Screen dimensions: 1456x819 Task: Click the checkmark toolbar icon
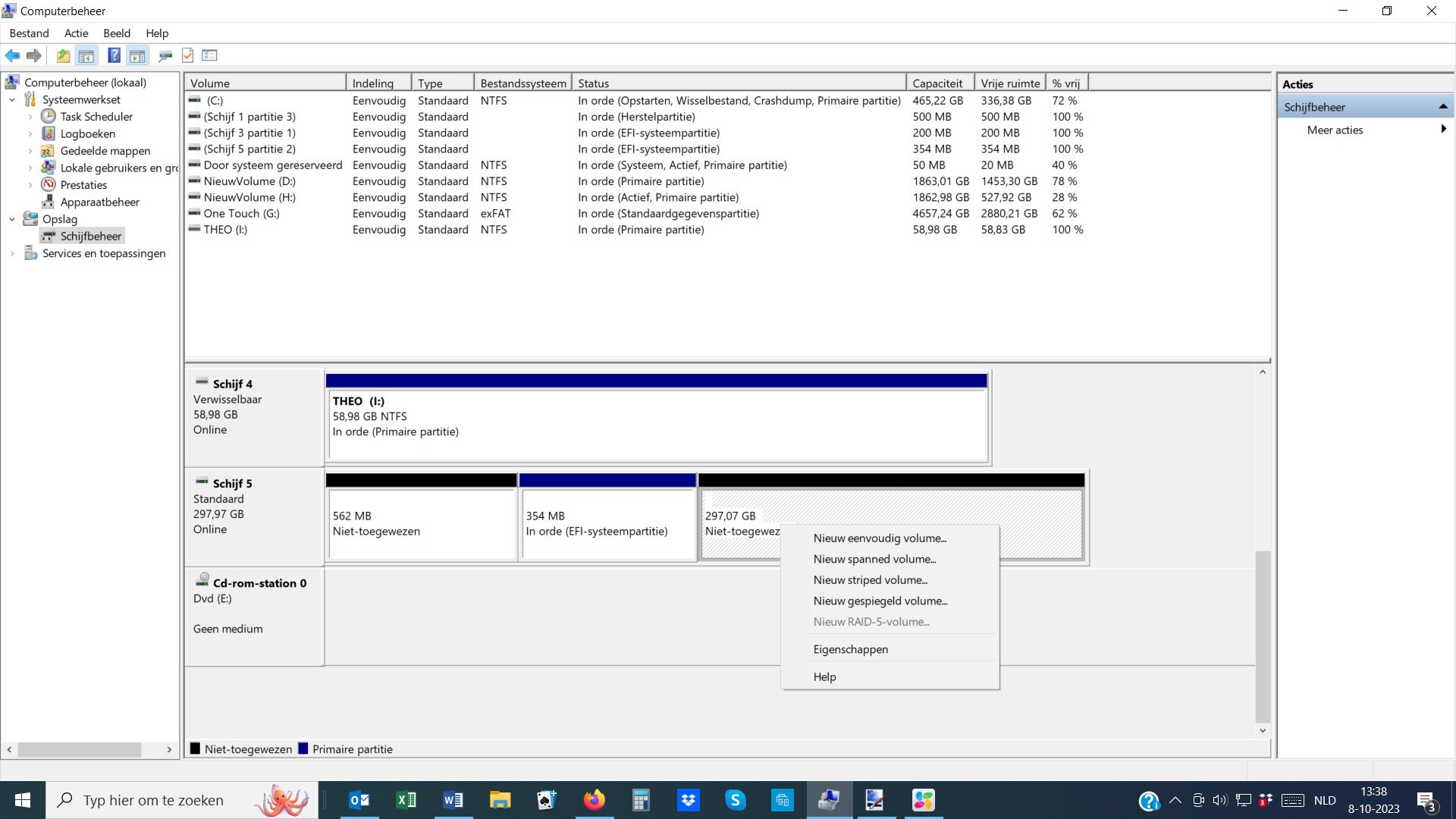click(x=188, y=55)
